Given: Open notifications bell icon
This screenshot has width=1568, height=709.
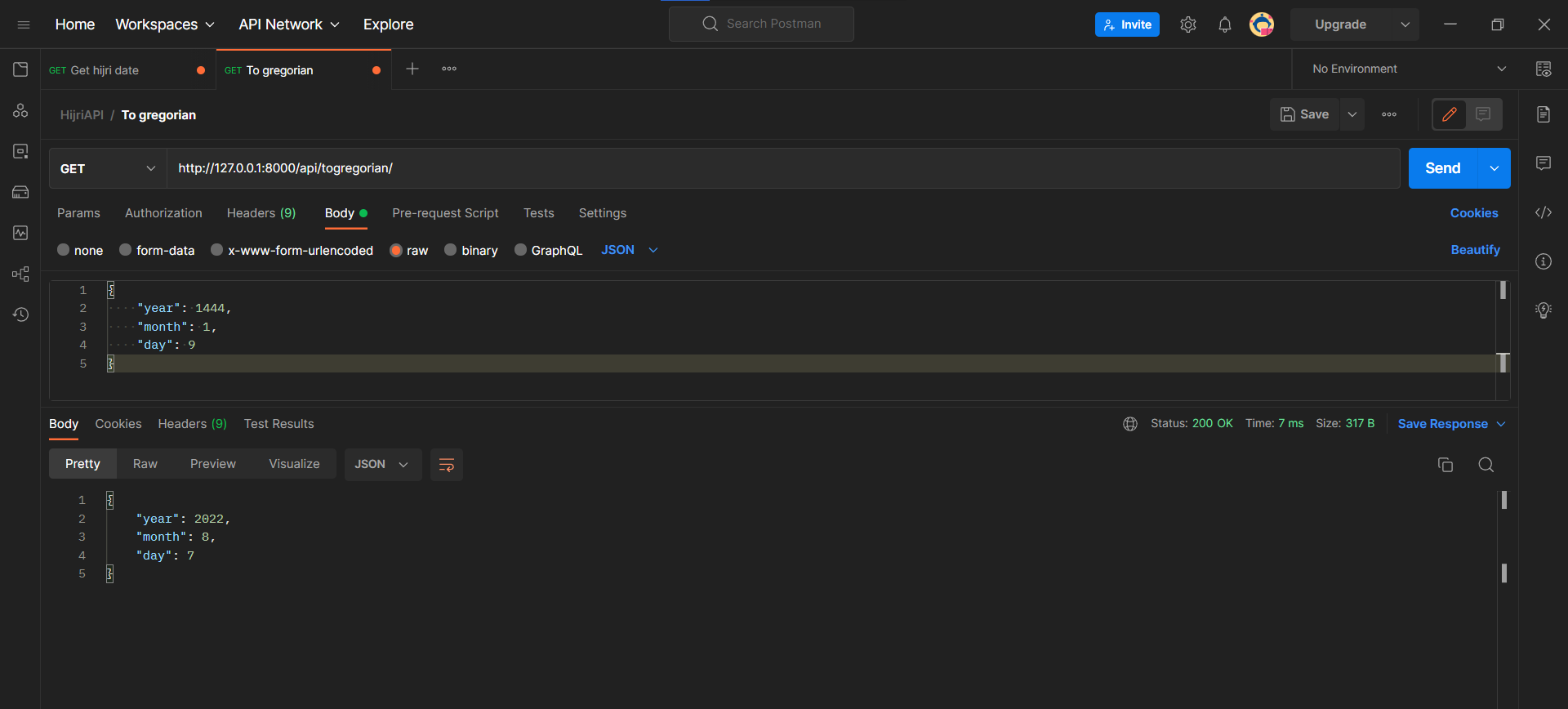Looking at the screenshot, I should [x=1225, y=25].
